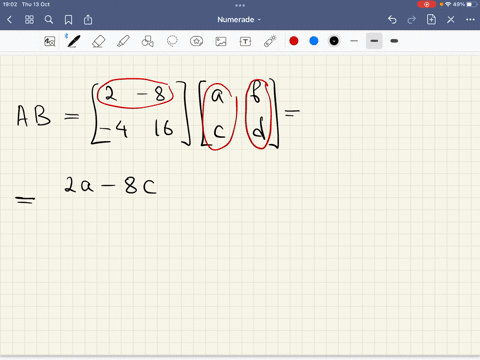Redo the last action

pyautogui.click(x=412, y=20)
